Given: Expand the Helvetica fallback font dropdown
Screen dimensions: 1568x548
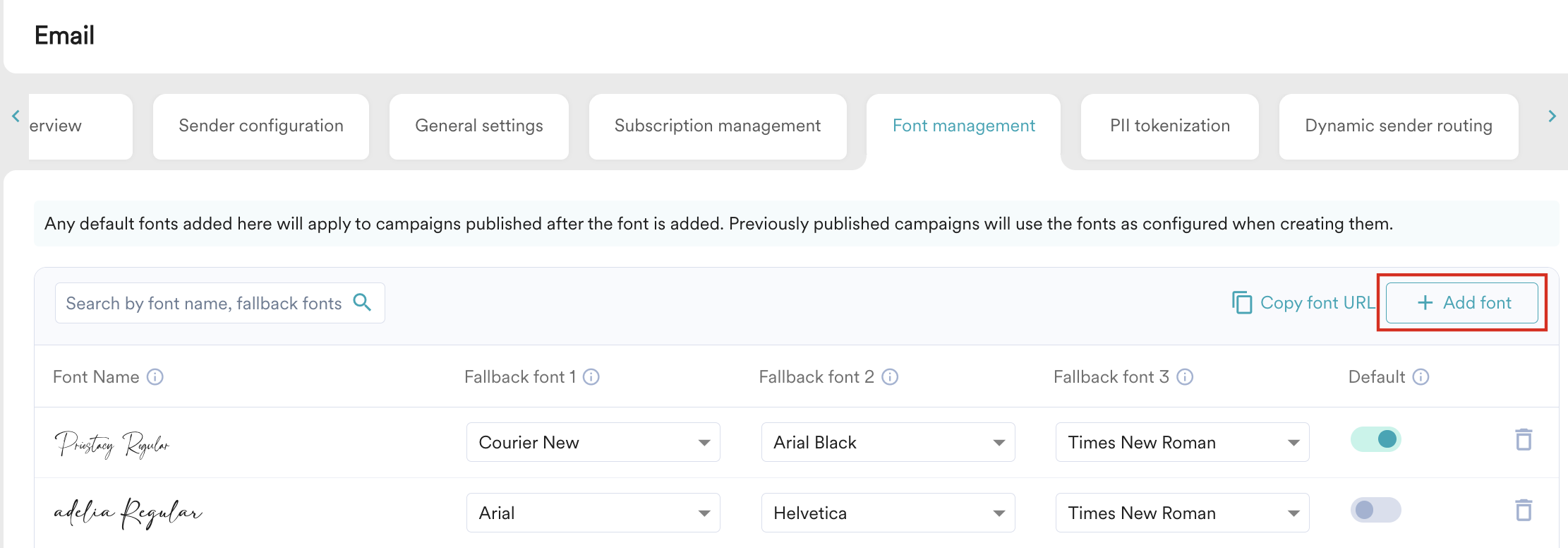Looking at the screenshot, I should click(x=888, y=513).
